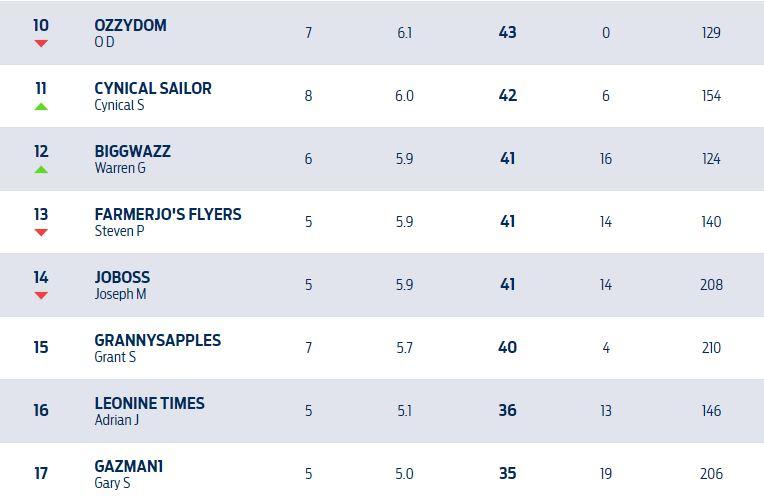The width and height of the screenshot is (764, 504).
Task: Open the OZZYDOM team entry
Action: (x=130, y=25)
